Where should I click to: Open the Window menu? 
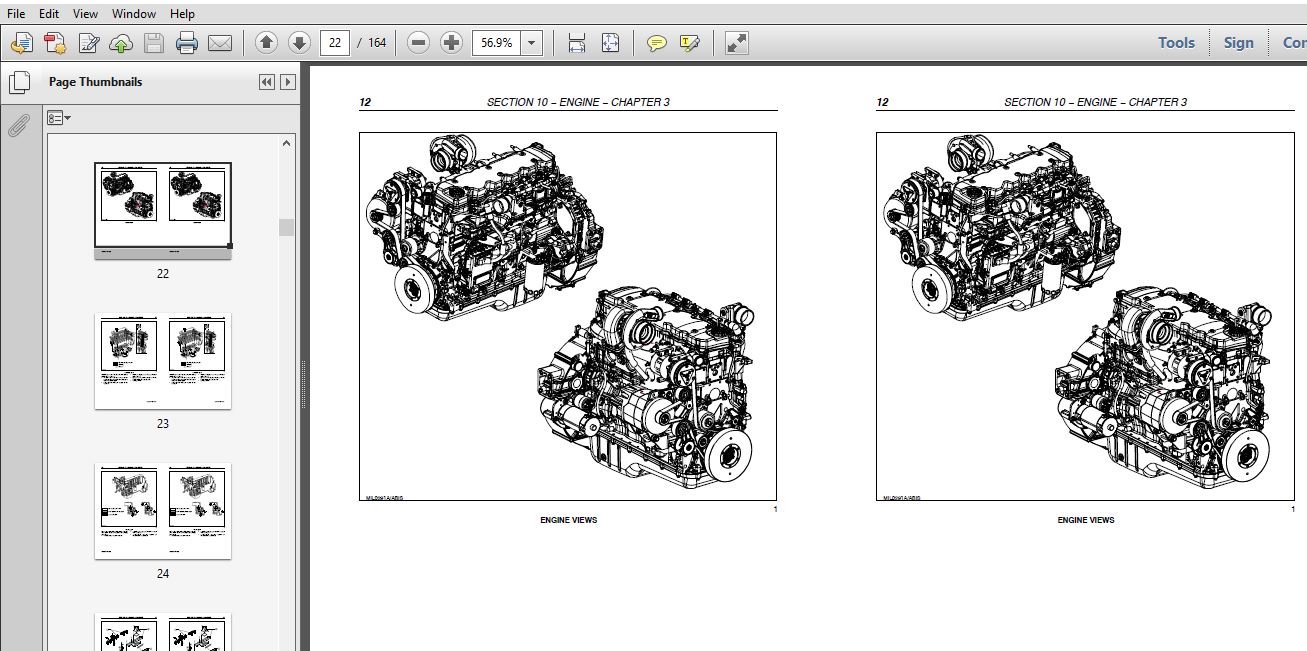click(x=134, y=14)
